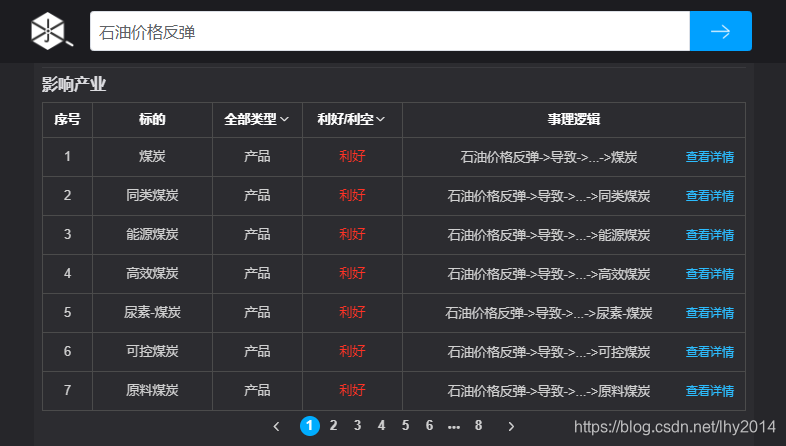Click the cube logo icon
The image size is (786, 446).
(x=52, y=31)
